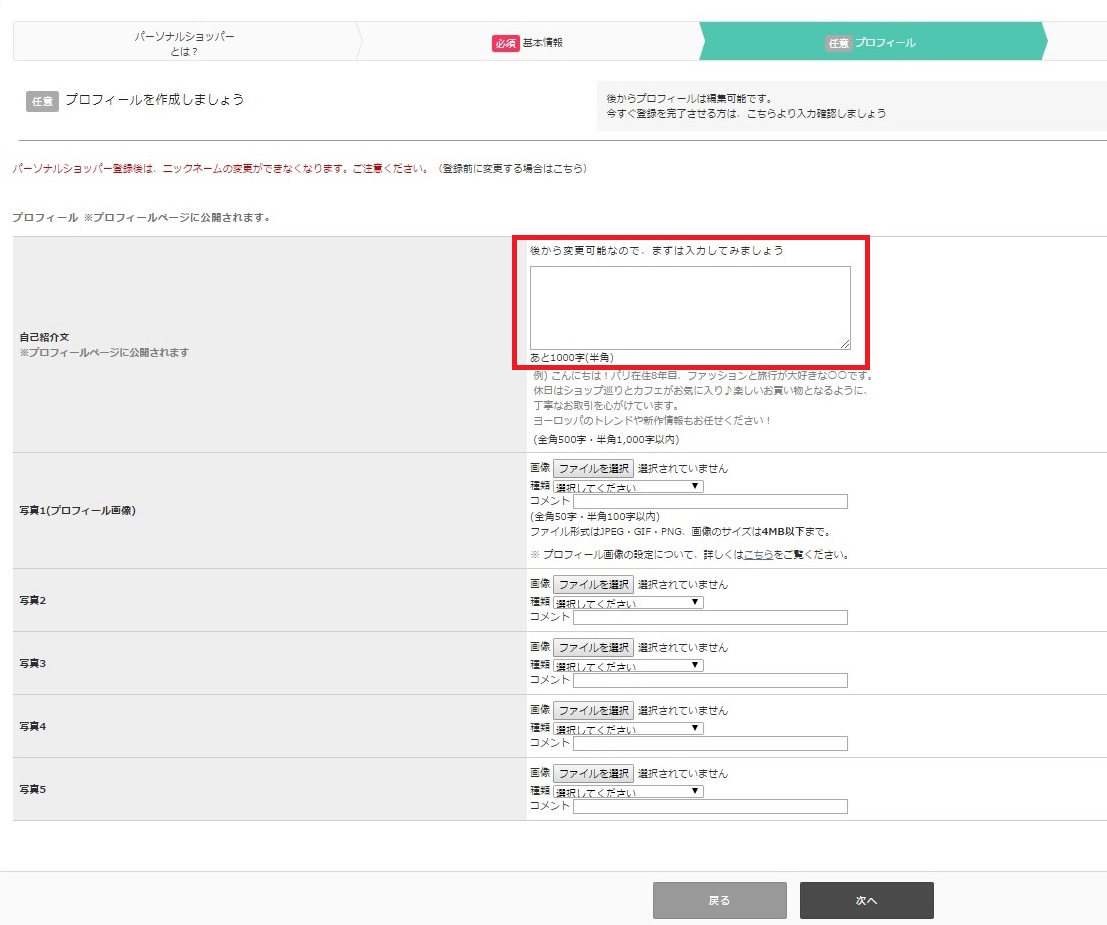Click ファイルを選択 in the 写真3 row
The width and height of the screenshot is (1107, 925).
[x=593, y=647]
